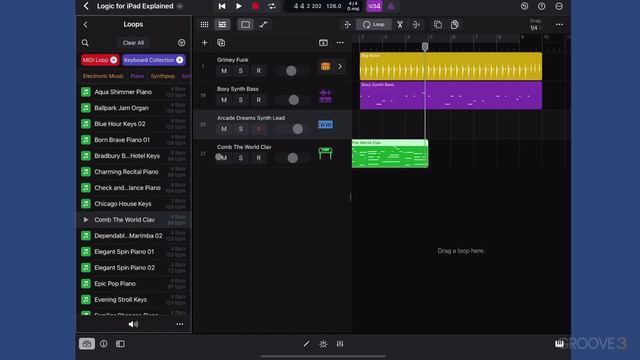
Task: Go back from Logic for iPad Explained project
Action: coord(86,6)
